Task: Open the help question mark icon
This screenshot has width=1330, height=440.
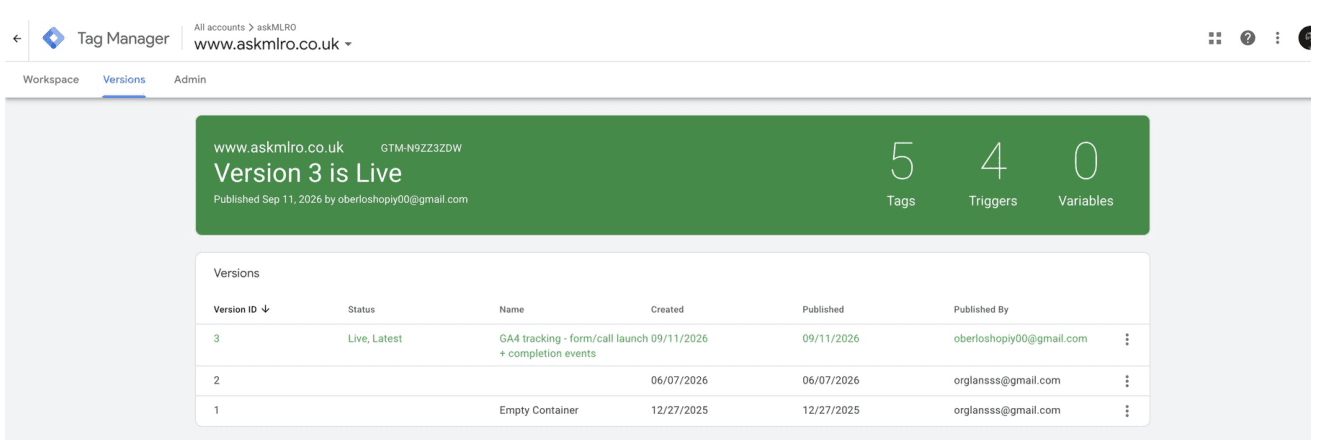Action: [x=1248, y=38]
